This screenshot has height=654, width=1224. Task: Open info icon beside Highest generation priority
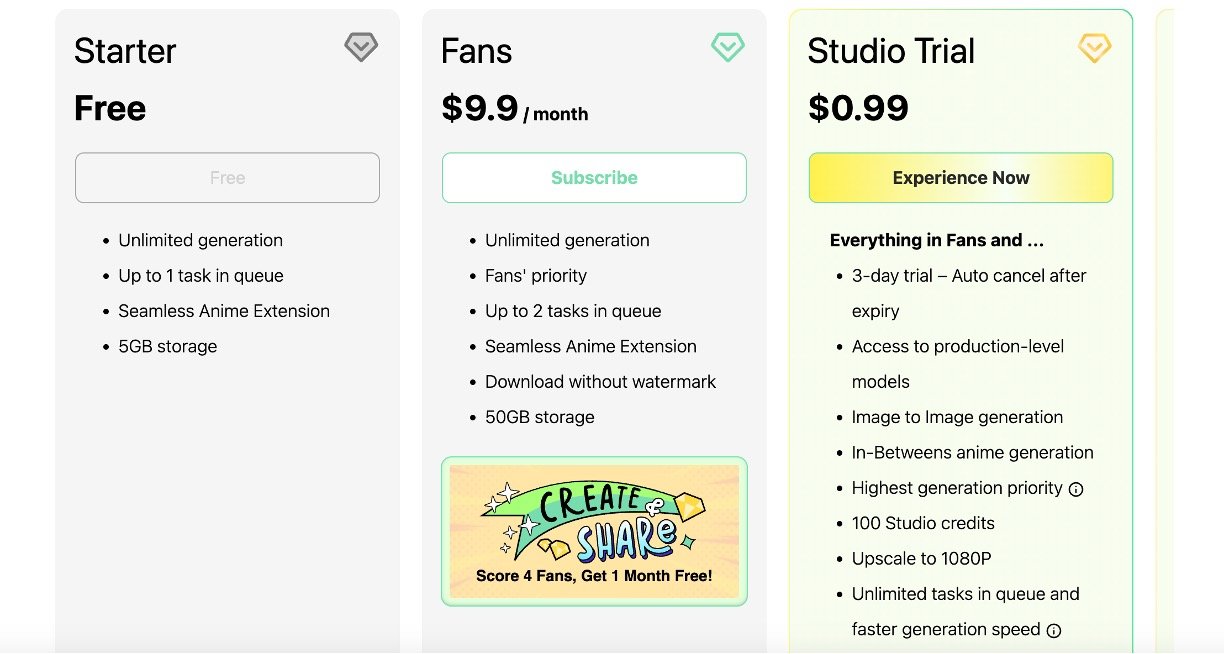(x=1076, y=489)
